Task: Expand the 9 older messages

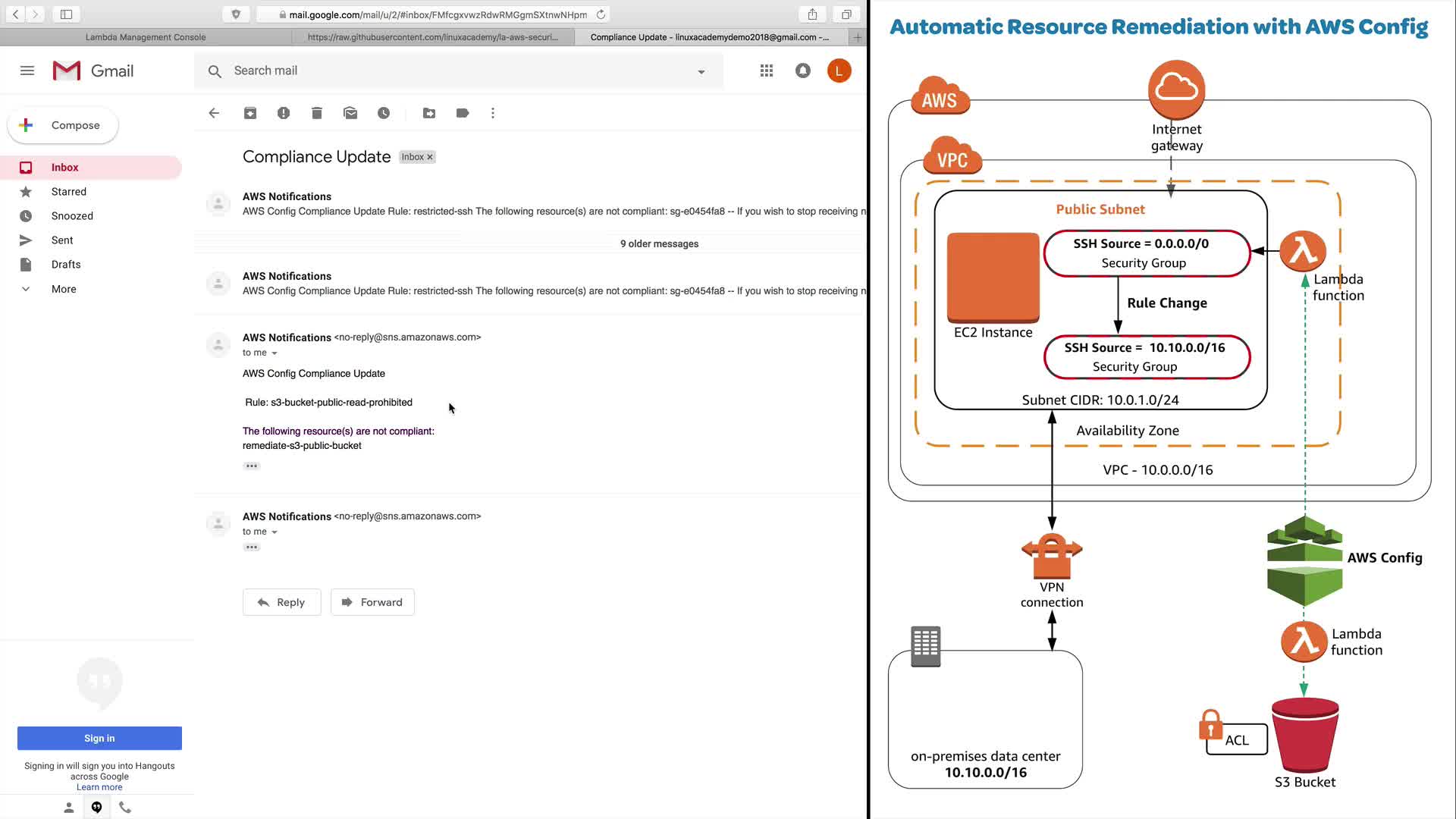Action: (x=659, y=243)
